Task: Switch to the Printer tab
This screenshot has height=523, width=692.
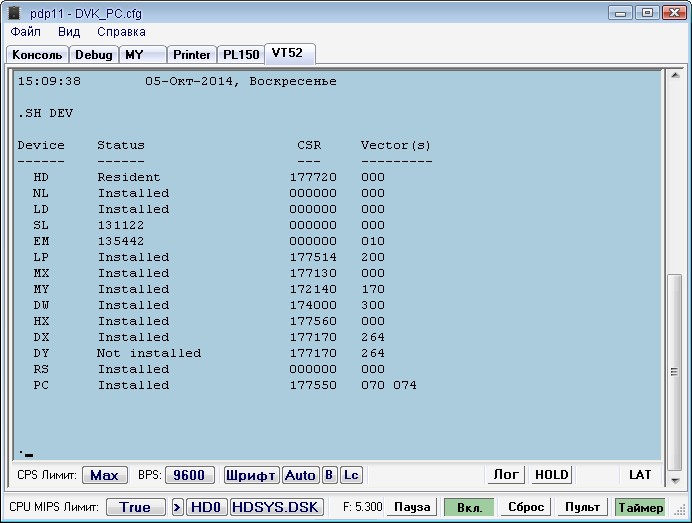Action: [191, 54]
